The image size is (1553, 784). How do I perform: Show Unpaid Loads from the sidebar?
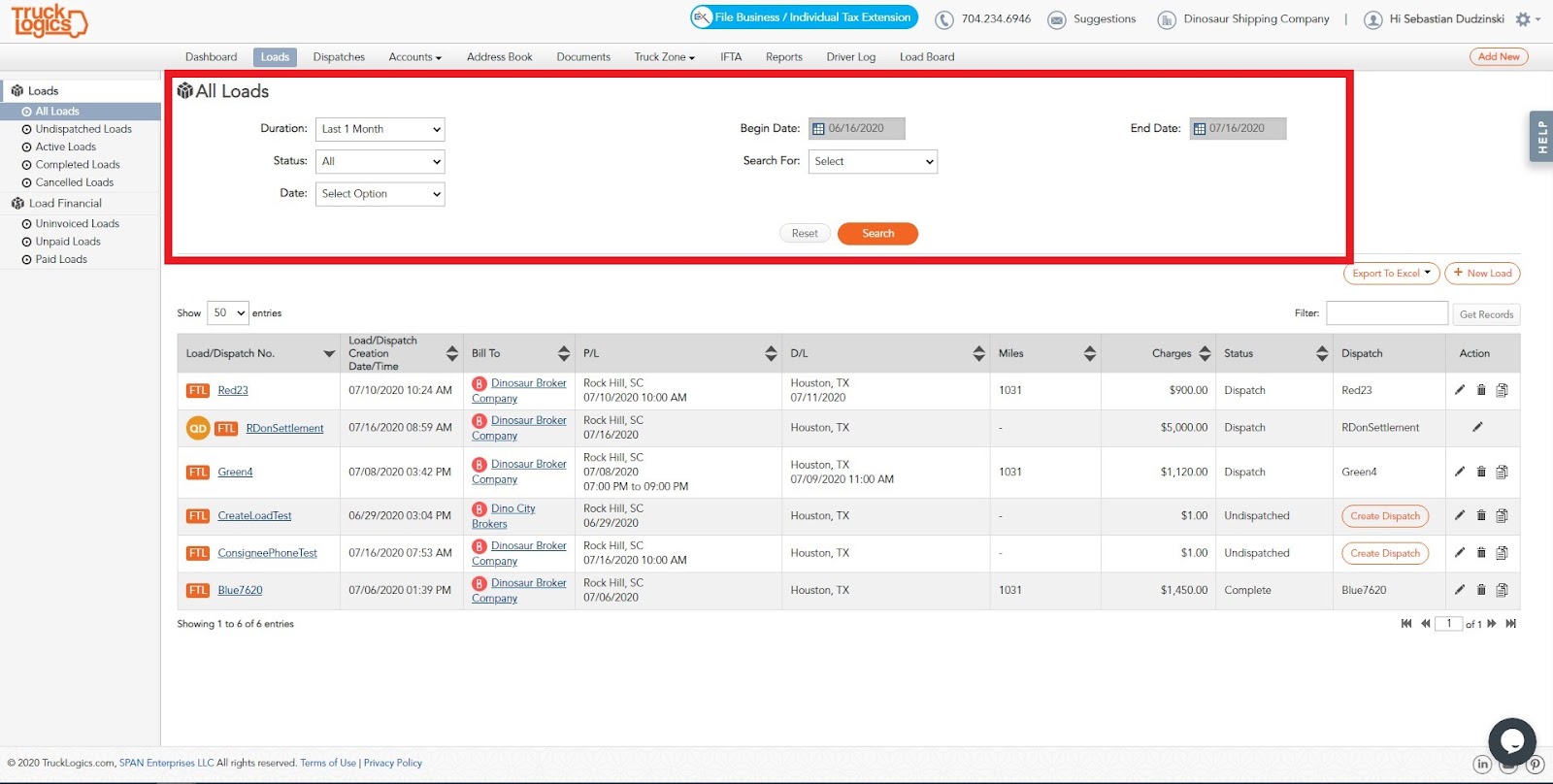[x=68, y=242]
